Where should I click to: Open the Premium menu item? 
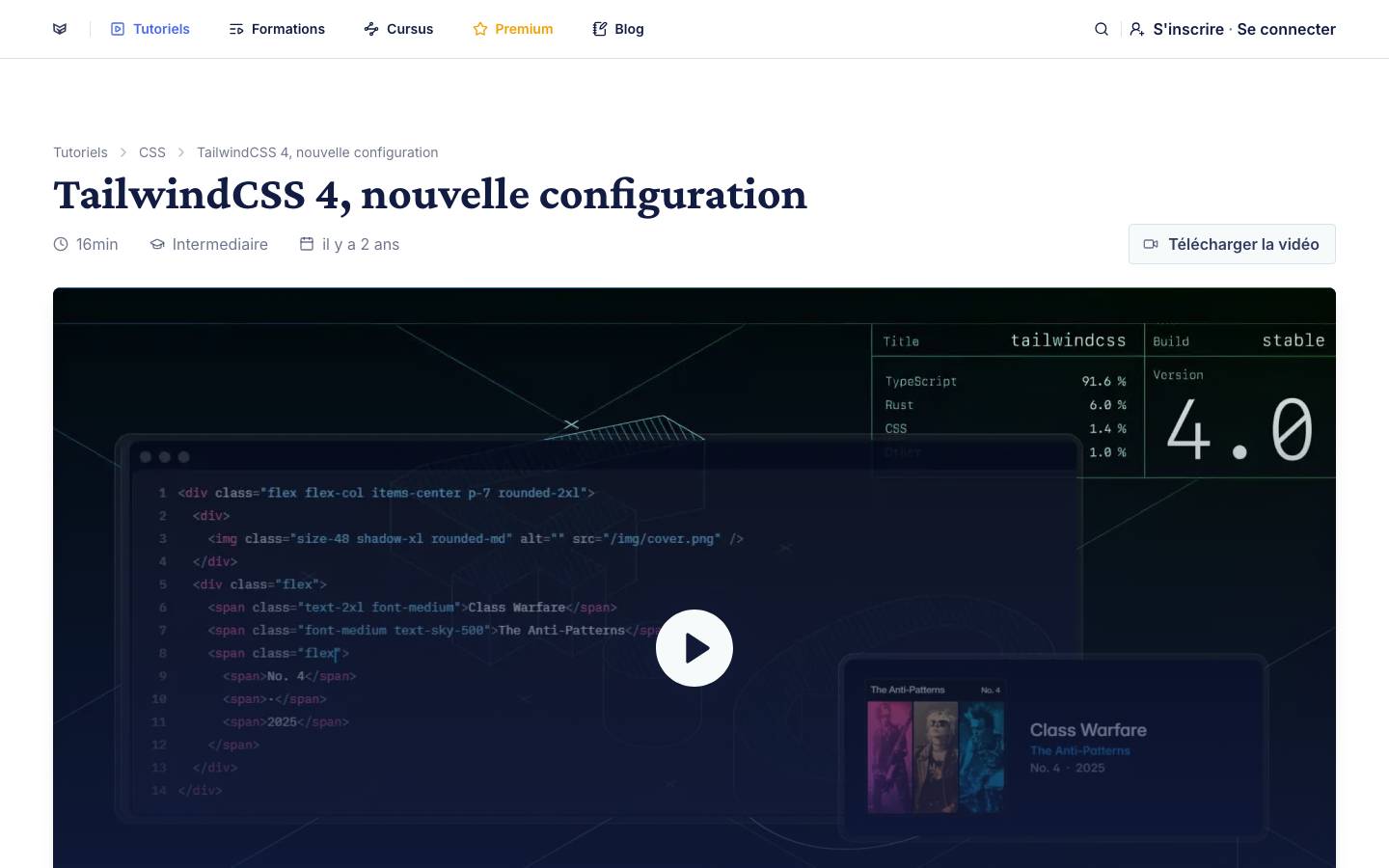(513, 29)
